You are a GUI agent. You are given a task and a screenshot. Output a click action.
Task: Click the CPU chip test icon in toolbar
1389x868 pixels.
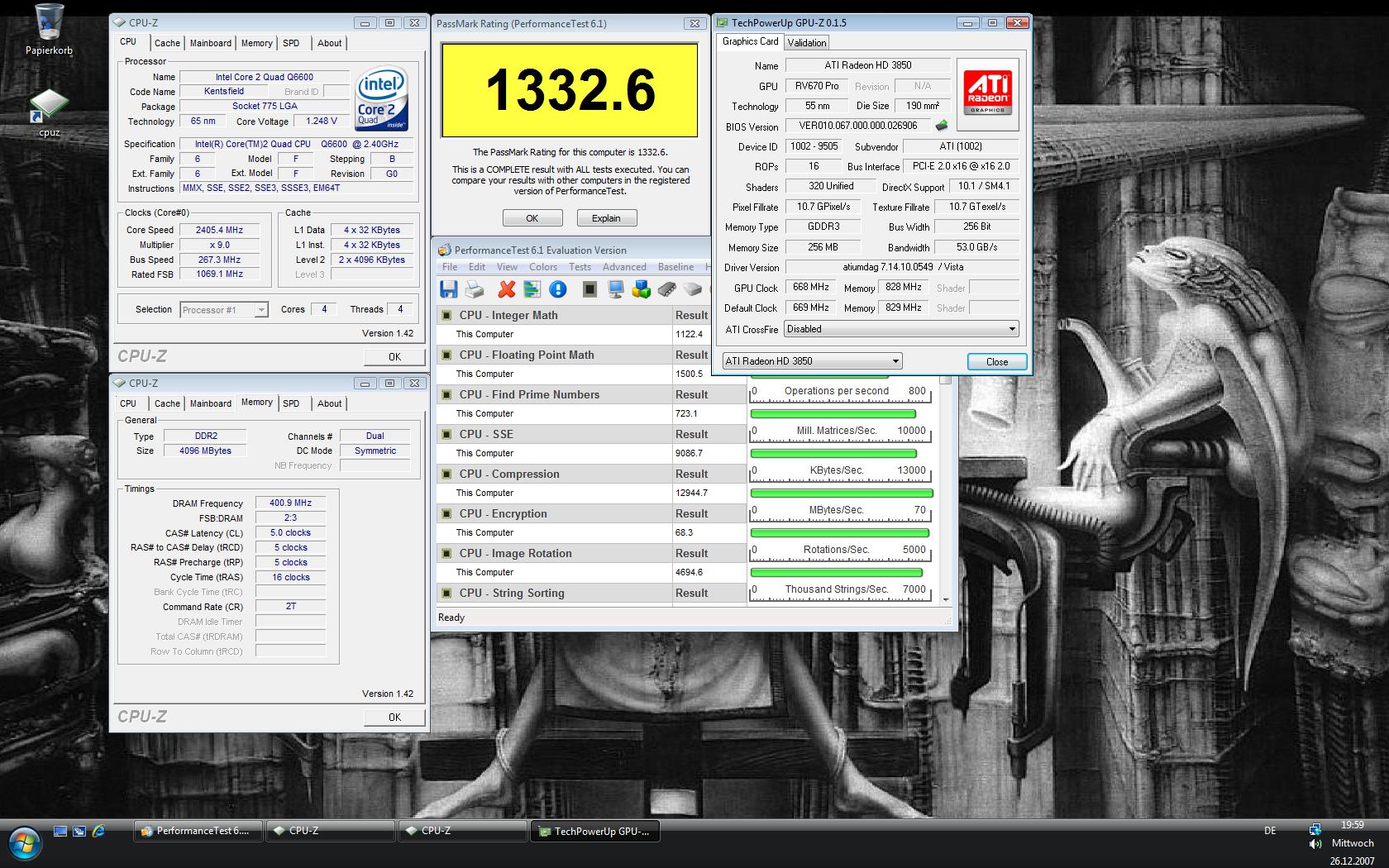point(589,289)
